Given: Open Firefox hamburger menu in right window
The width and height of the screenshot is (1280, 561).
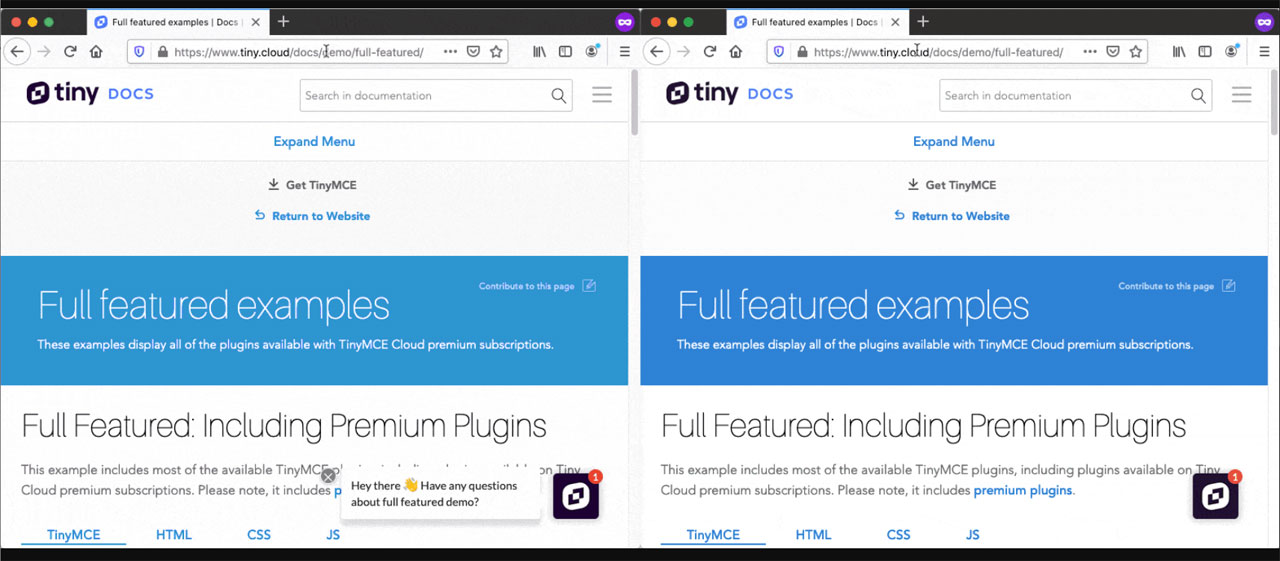Looking at the screenshot, I should [1264, 52].
